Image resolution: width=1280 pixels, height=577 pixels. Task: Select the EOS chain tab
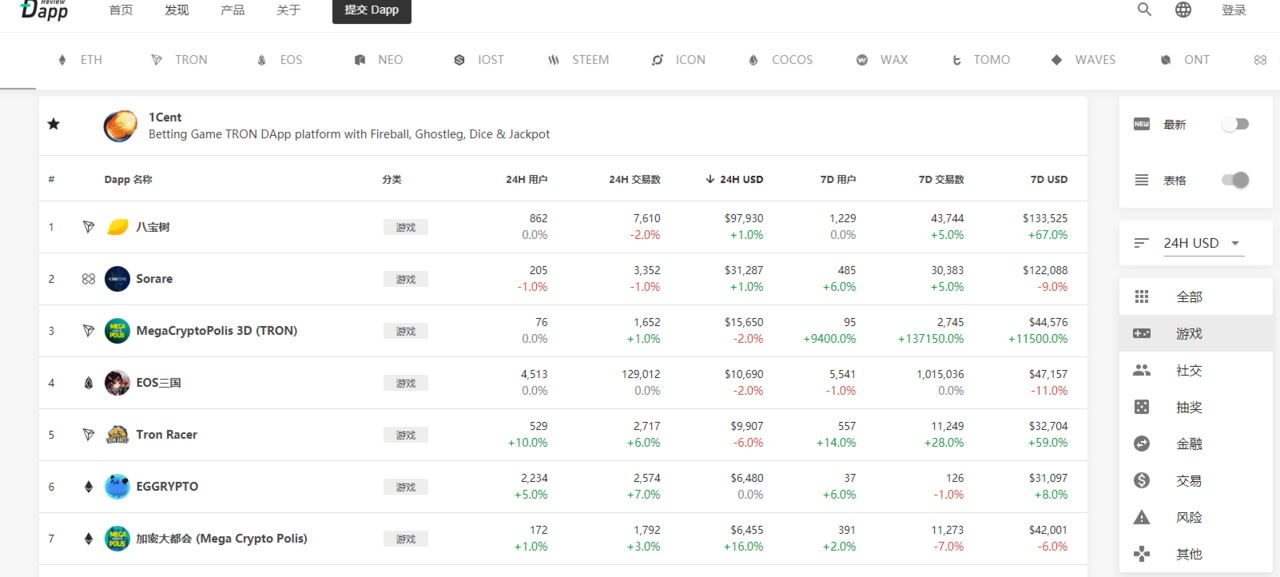[280, 60]
